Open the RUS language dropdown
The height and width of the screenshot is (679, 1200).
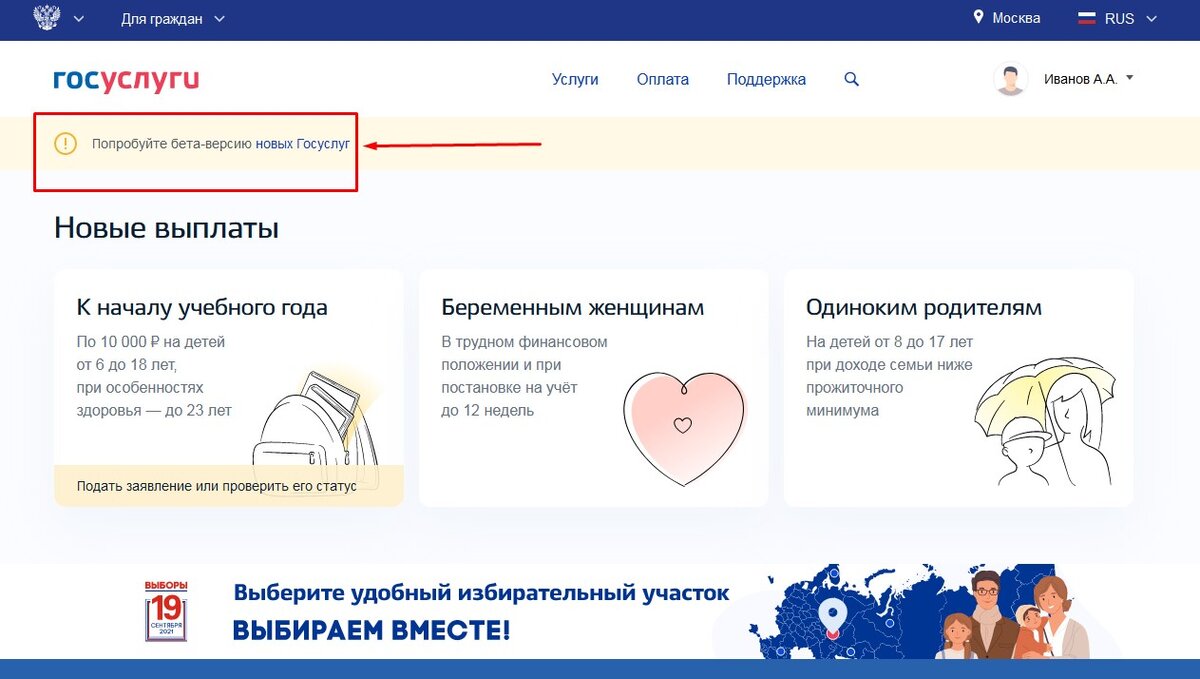(1151, 18)
